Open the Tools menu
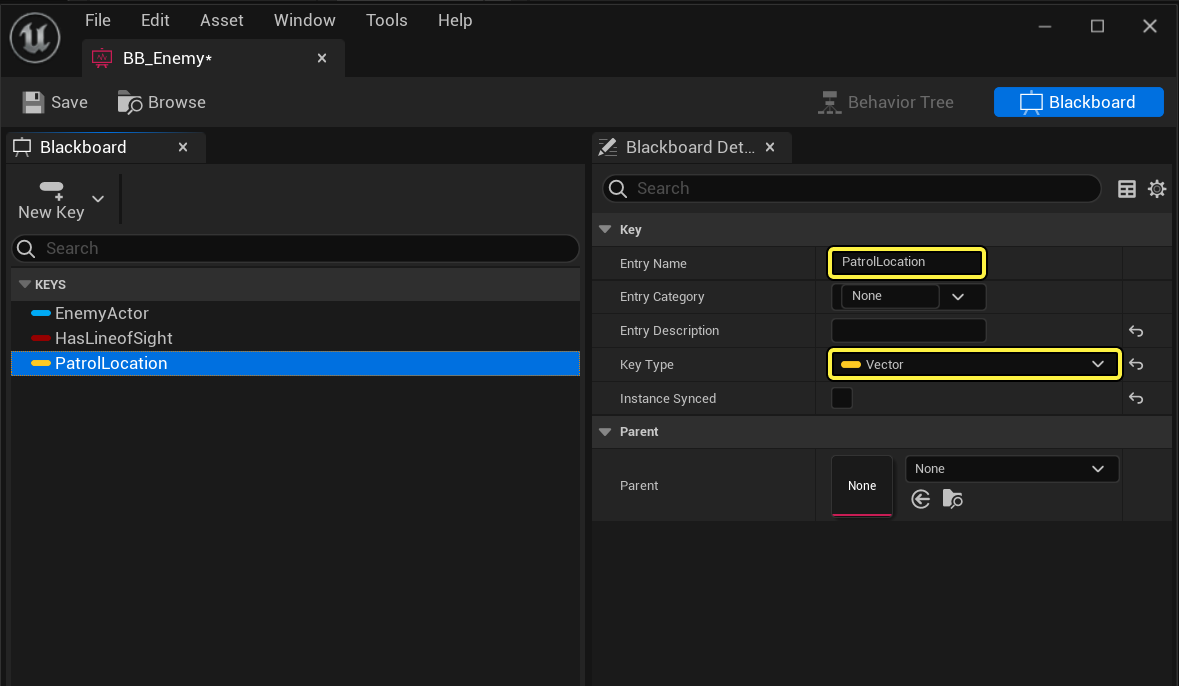 point(386,20)
